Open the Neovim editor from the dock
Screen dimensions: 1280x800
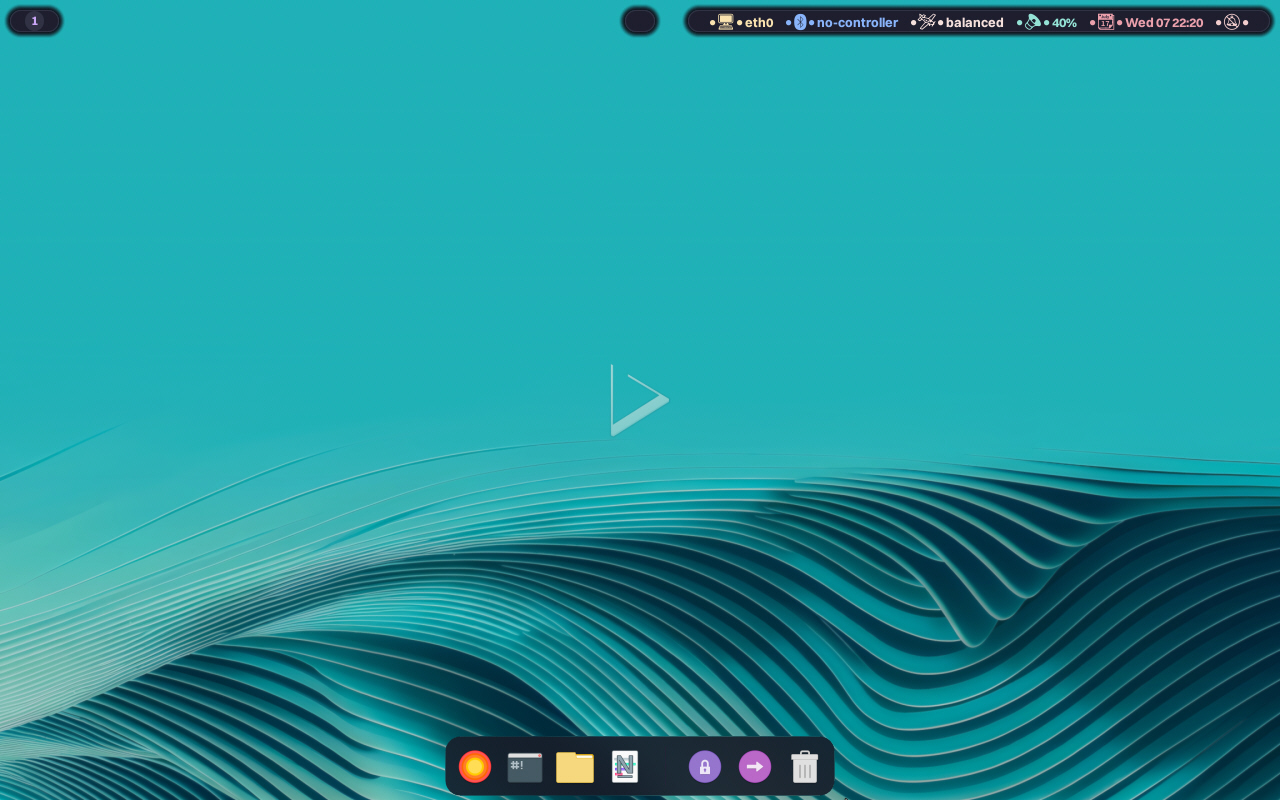pos(624,766)
